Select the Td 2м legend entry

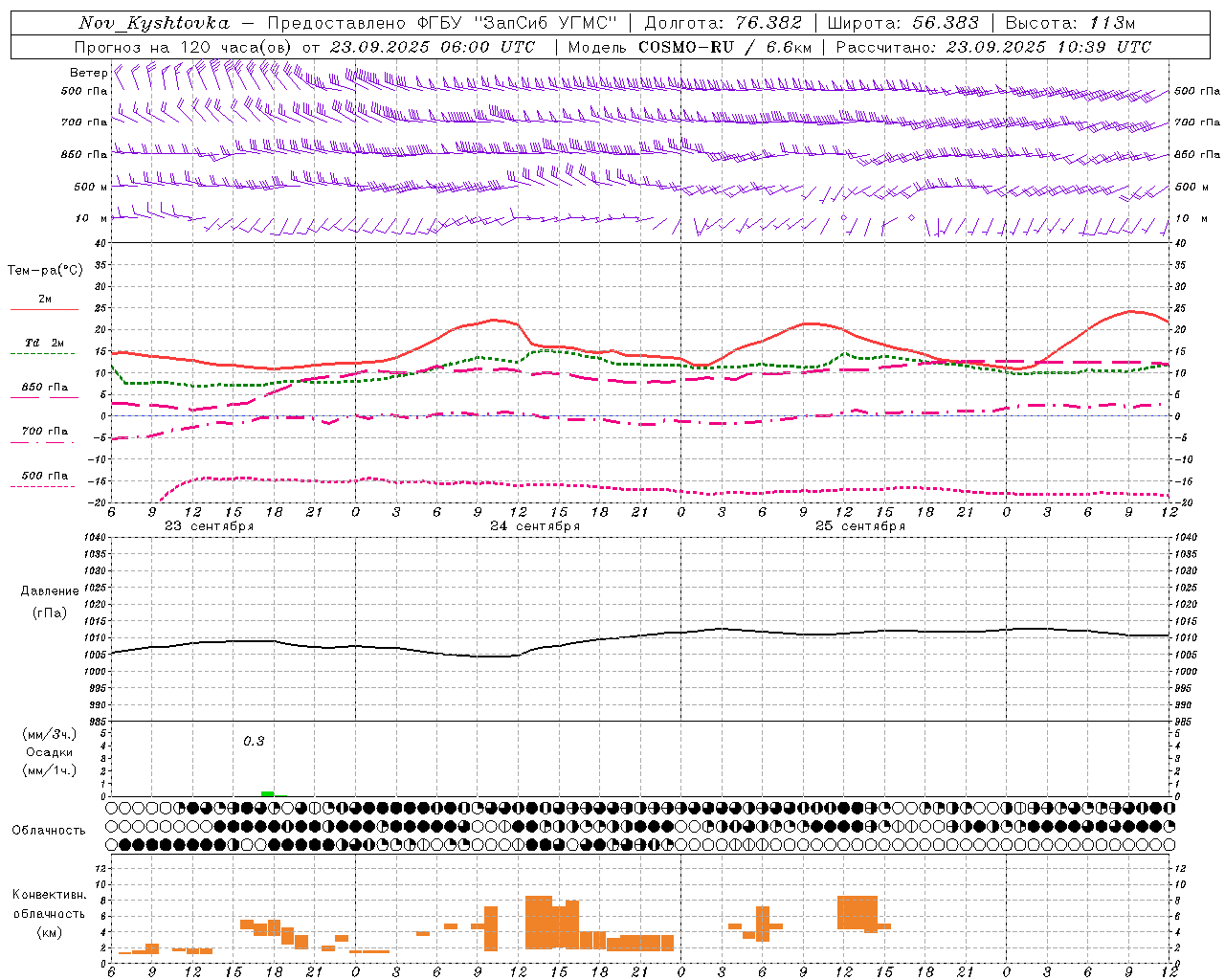[45, 343]
